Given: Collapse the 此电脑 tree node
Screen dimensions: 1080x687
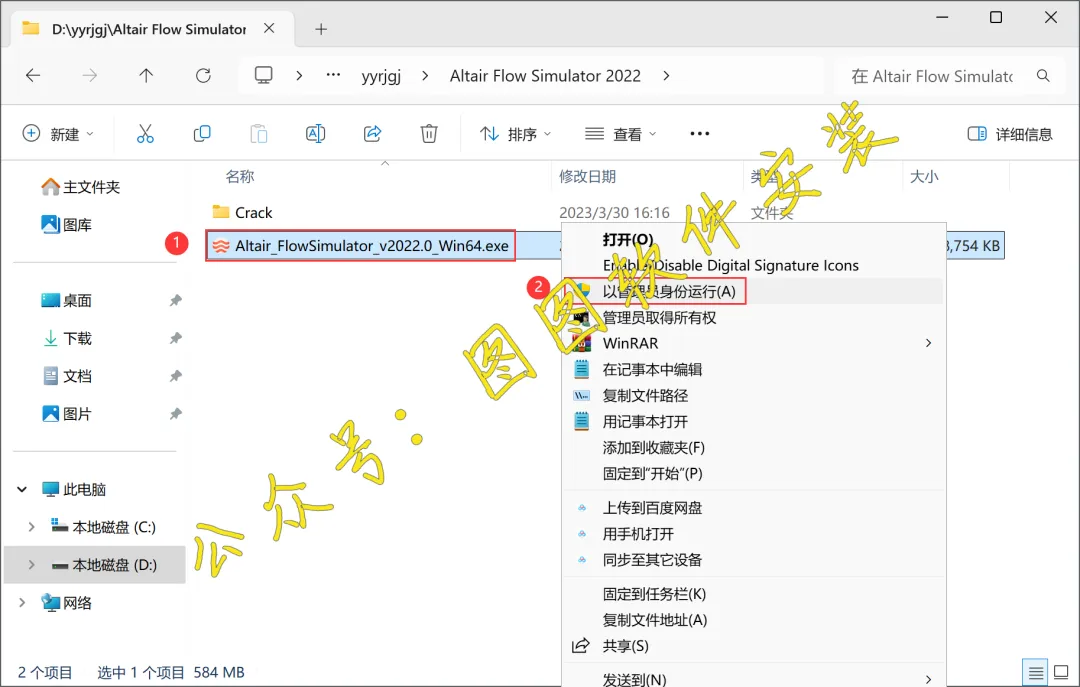Looking at the screenshot, I should pyautogui.click(x=22, y=489).
